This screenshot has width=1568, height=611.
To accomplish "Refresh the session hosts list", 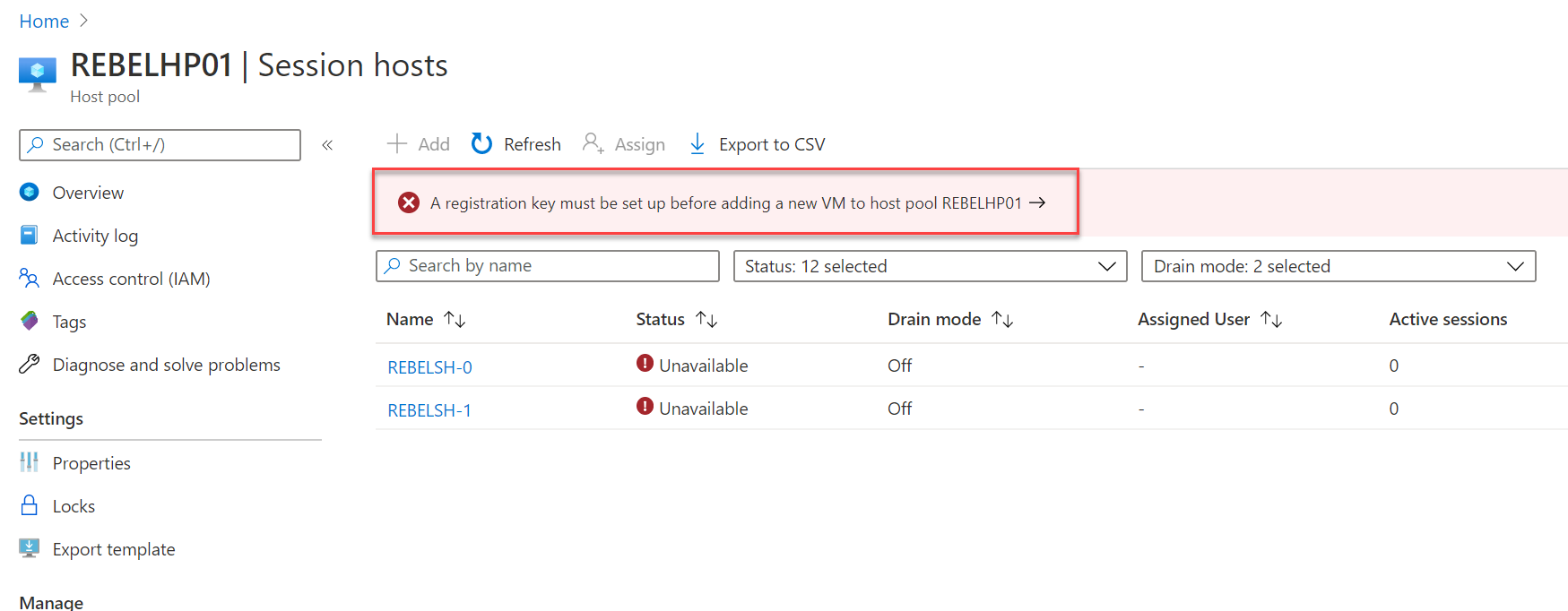I will coord(533,144).
